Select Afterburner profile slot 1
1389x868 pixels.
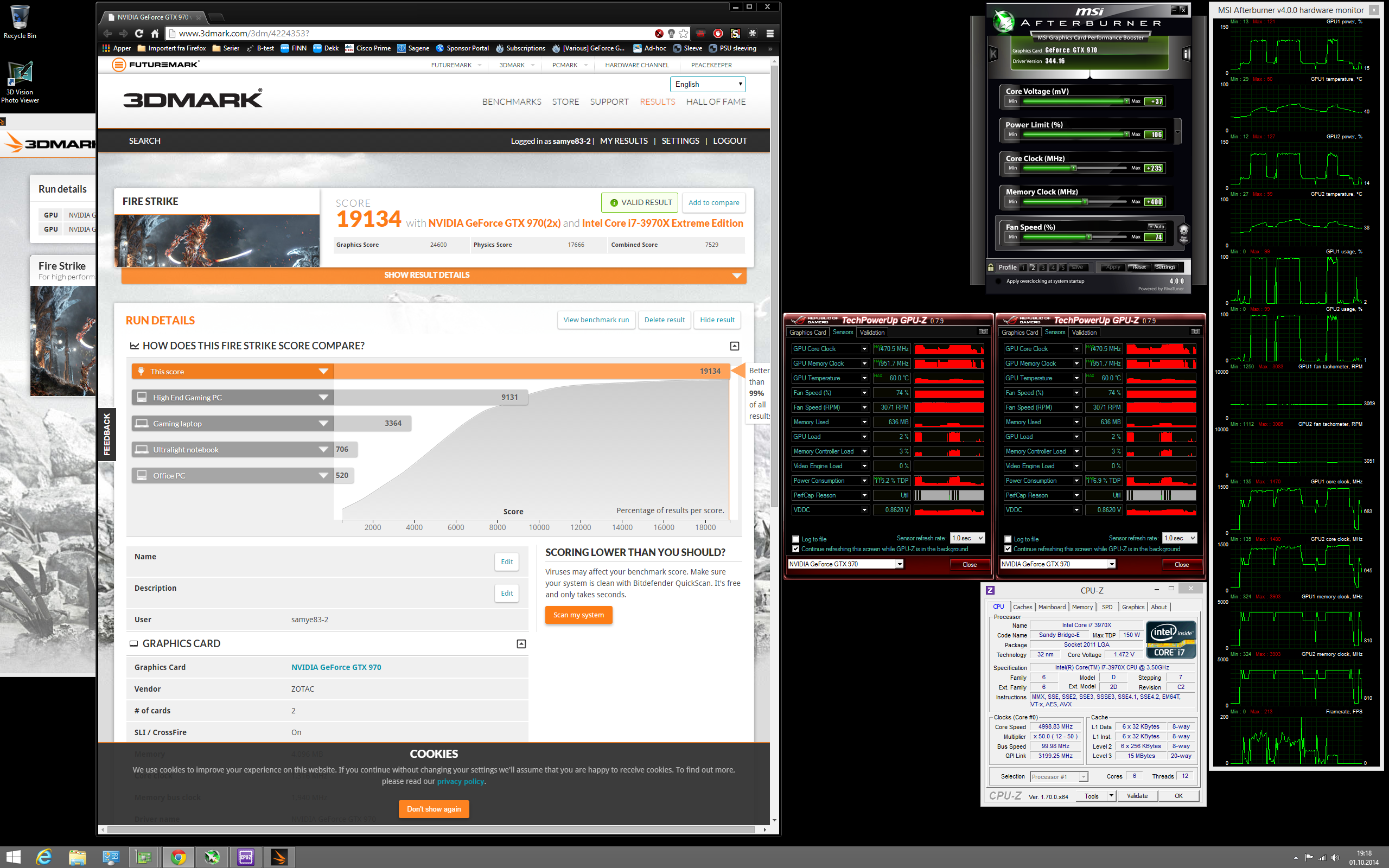pos(1023,267)
